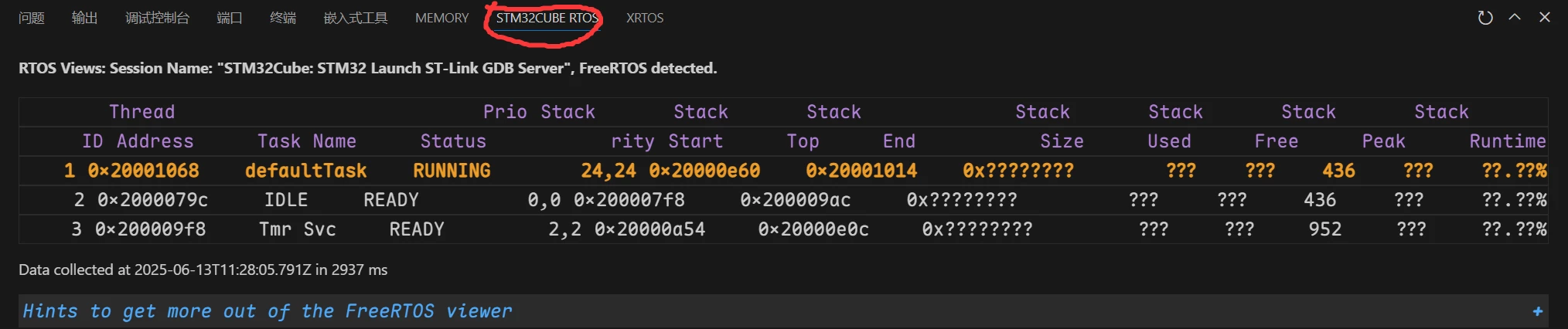
Task: Maximize panel using the chevron-up icon
Action: [1515, 17]
